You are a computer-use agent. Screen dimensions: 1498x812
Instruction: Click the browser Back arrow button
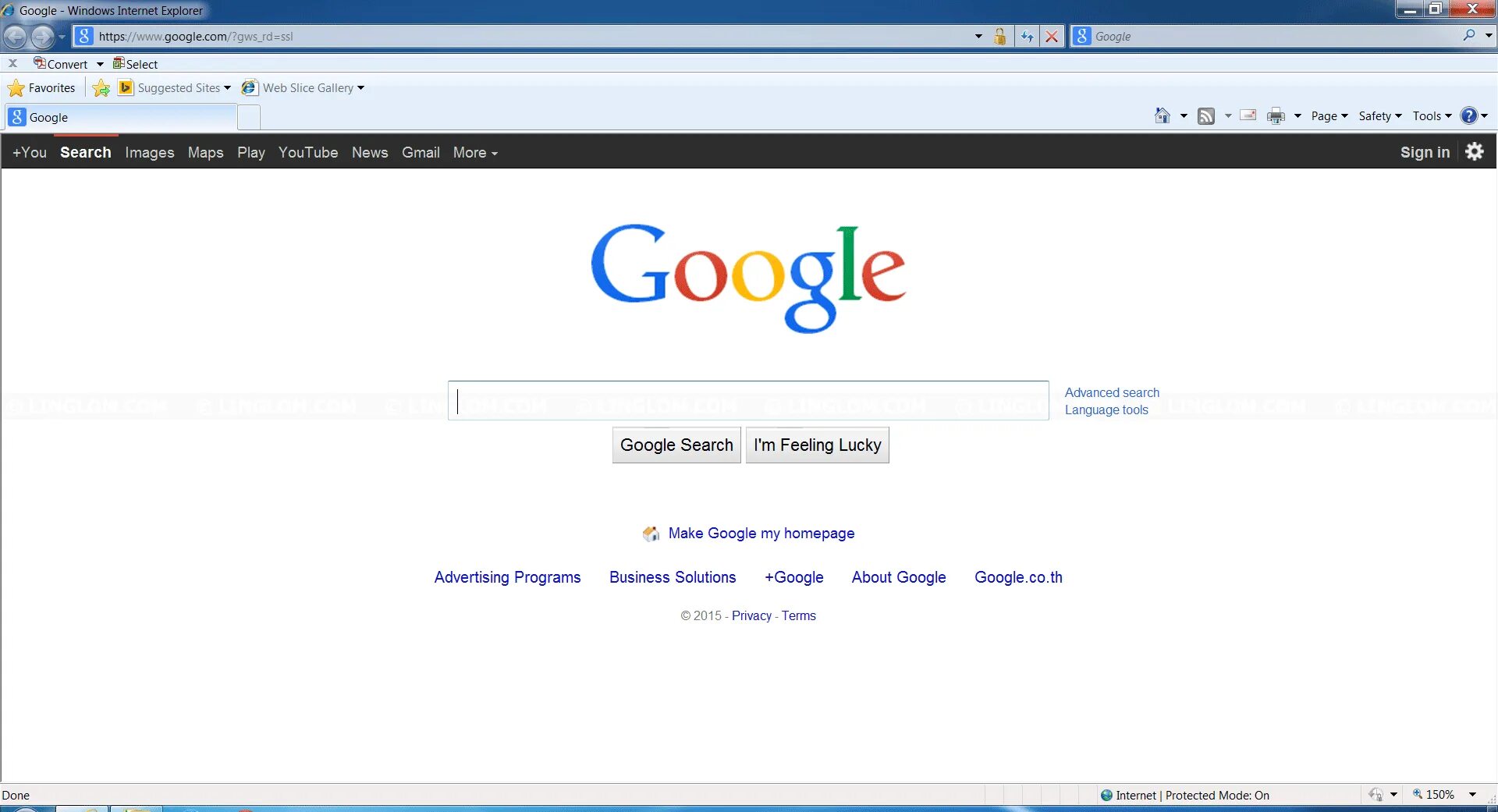point(15,36)
